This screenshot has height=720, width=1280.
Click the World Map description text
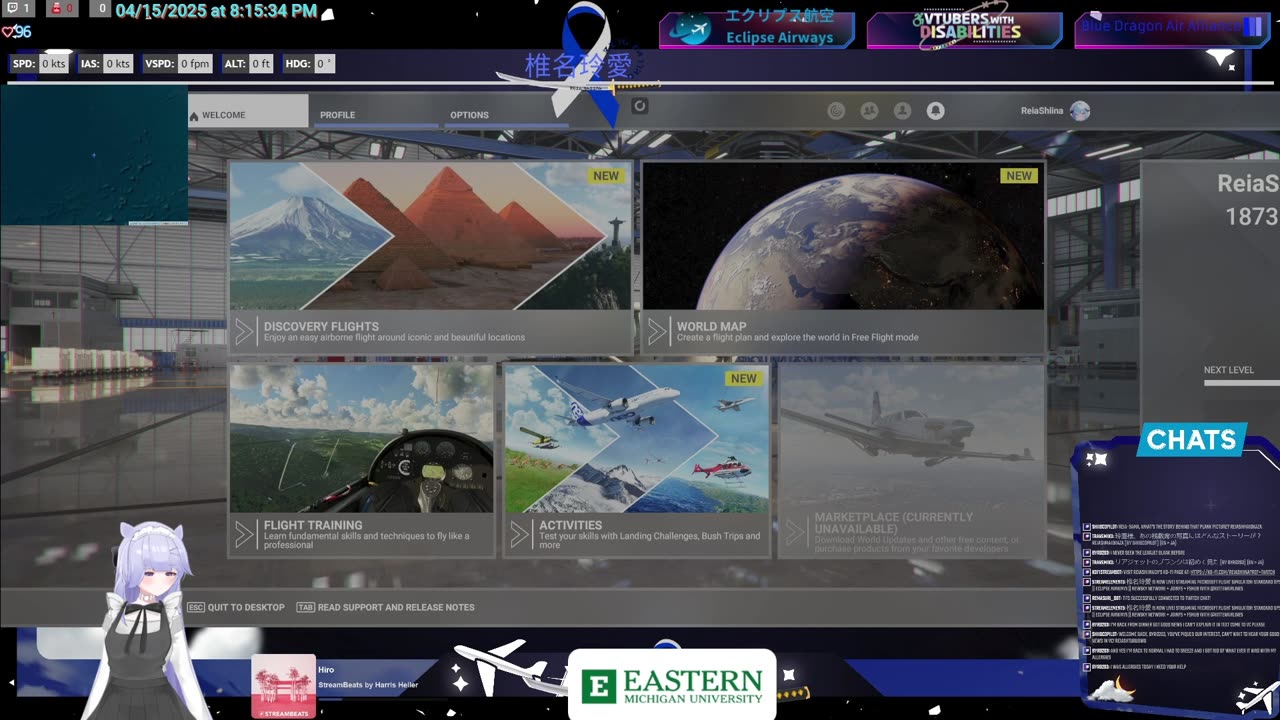point(797,338)
